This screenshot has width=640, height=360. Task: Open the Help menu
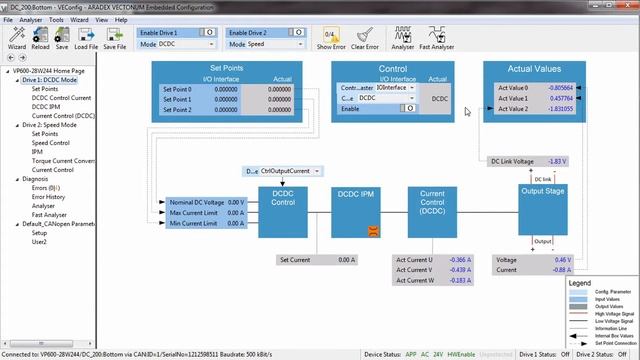click(121, 20)
